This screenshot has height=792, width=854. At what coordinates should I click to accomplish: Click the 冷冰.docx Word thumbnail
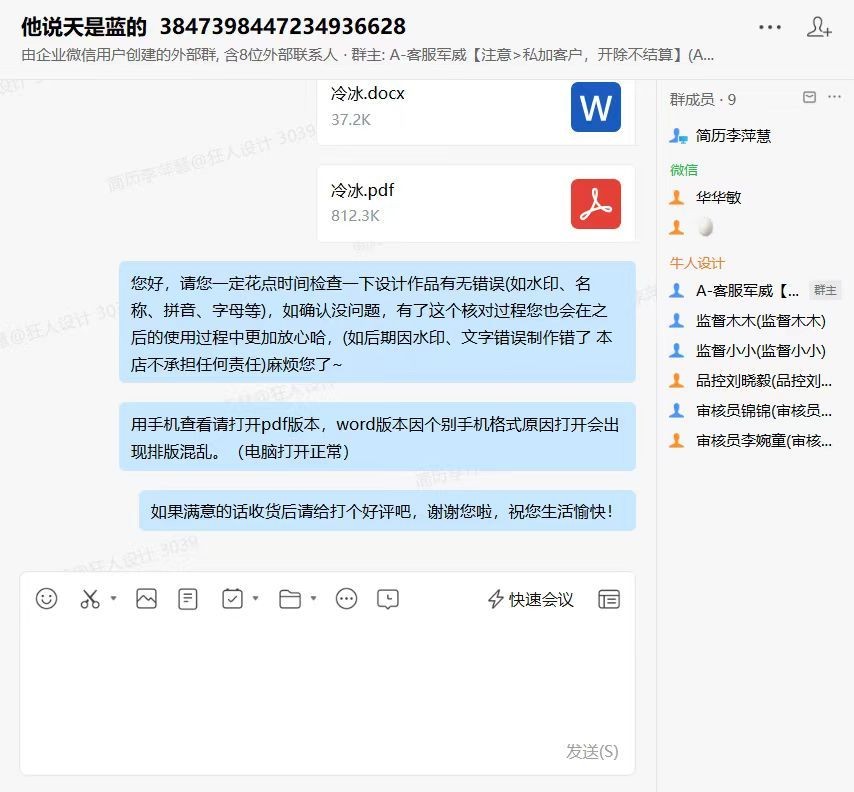tap(595, 105)
